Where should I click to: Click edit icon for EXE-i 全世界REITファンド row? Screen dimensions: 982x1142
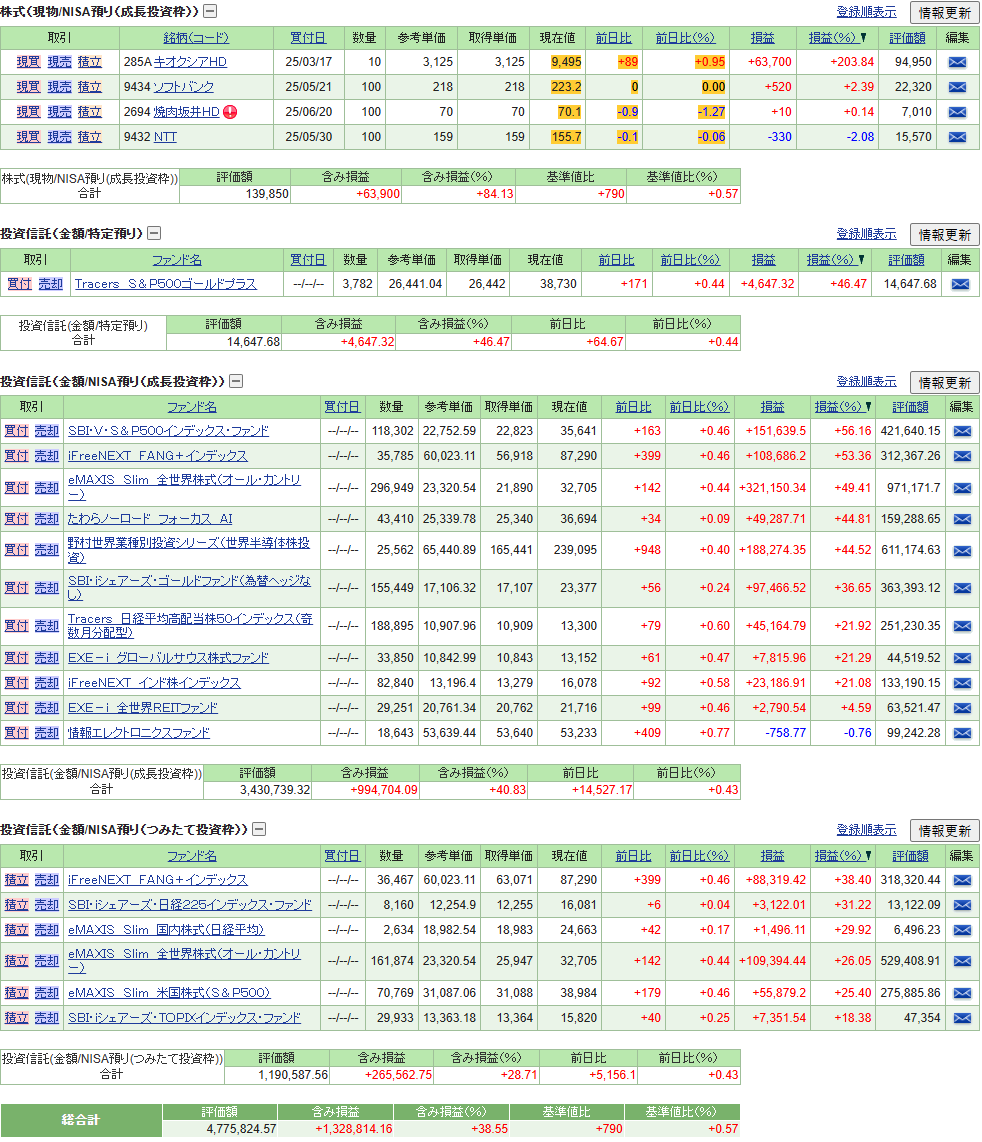pyautogui.click(x=961, y=708)
